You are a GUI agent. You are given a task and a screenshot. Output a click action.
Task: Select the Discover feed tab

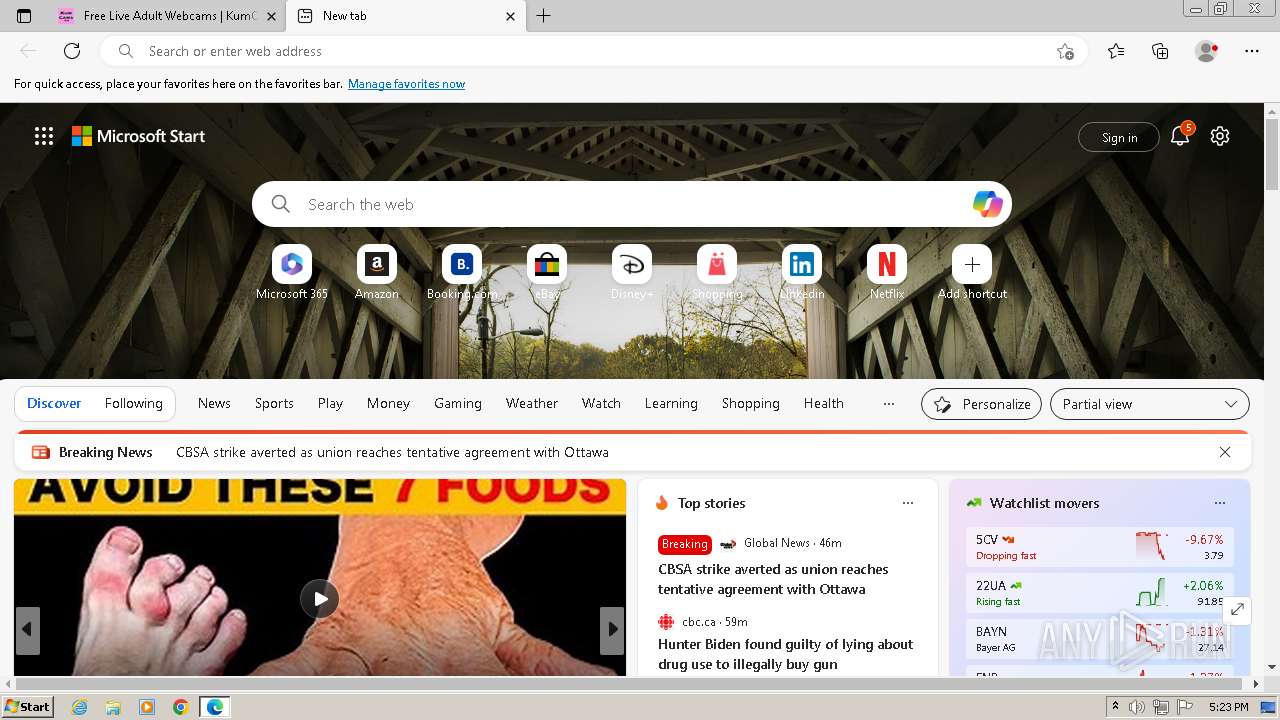[54, 404]
